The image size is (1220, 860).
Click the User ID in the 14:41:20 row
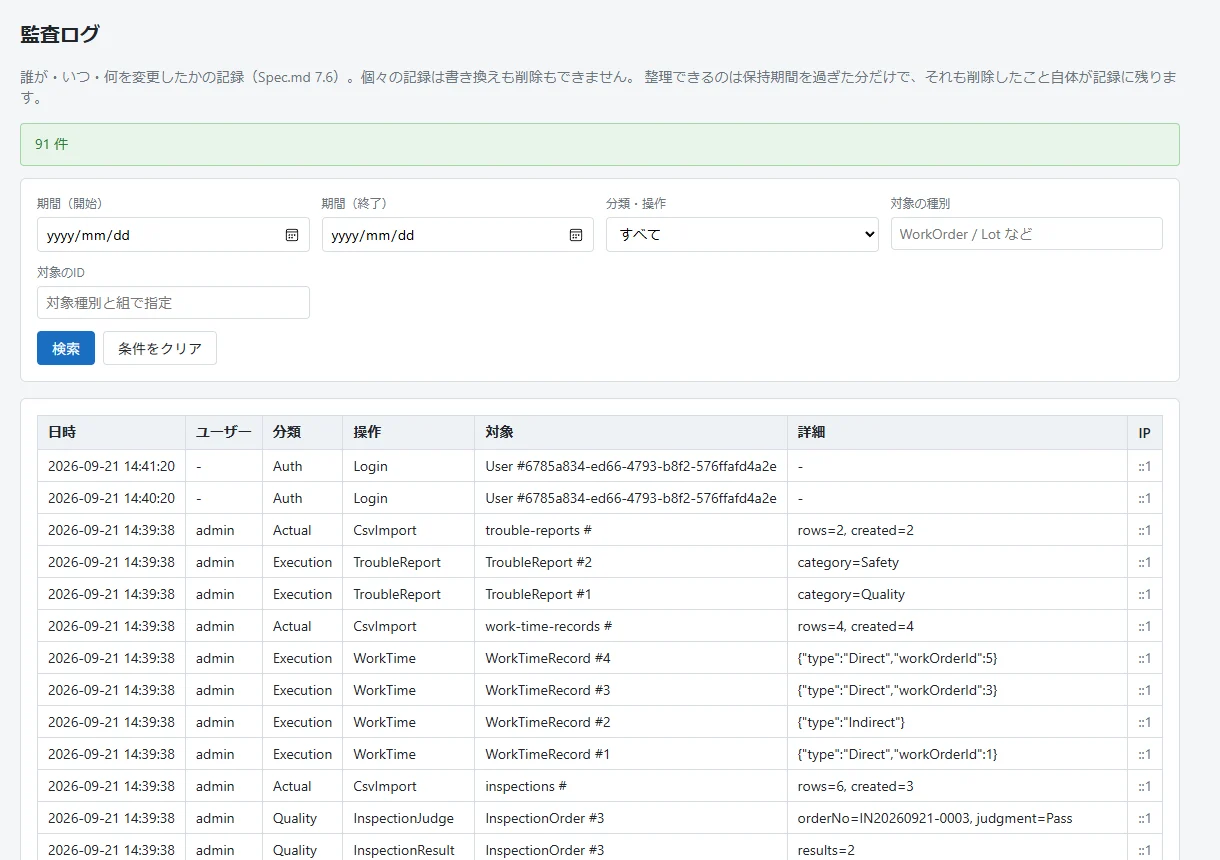[x=631, y=466]
